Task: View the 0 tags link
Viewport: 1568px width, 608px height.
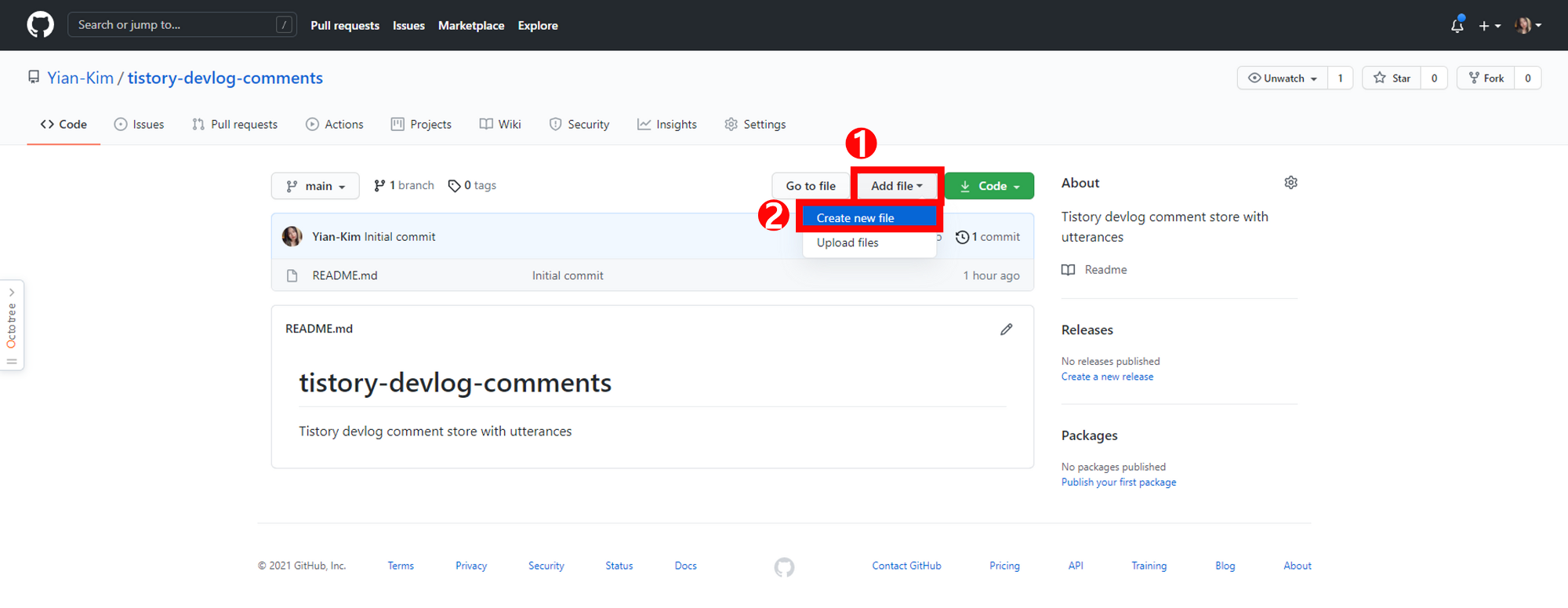Action: pos(472,185)
